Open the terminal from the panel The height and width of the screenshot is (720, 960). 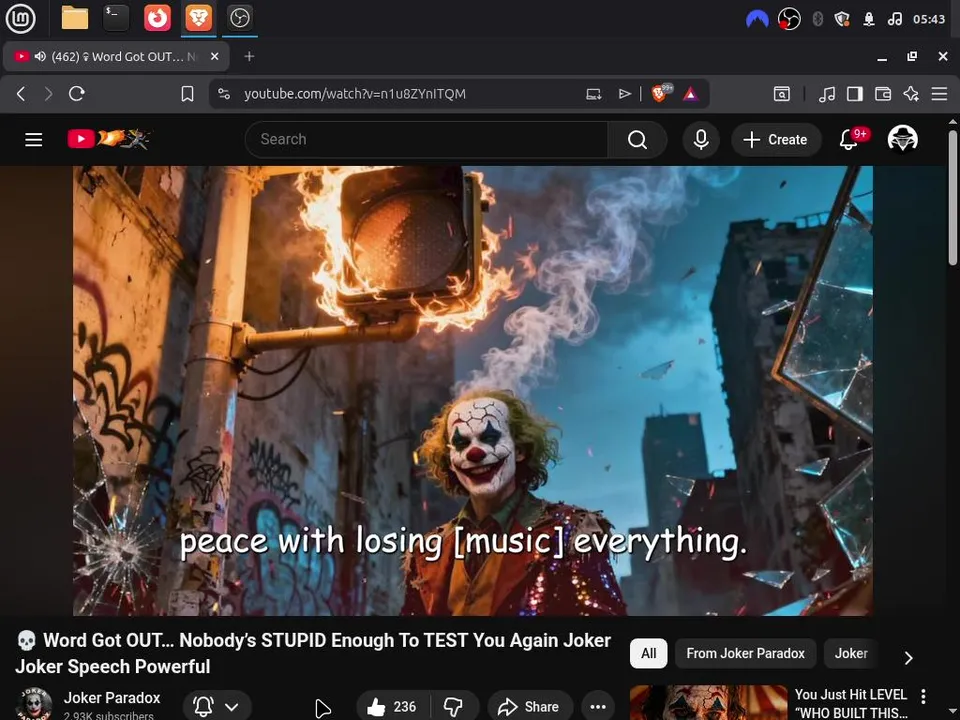tap(116, 18)
